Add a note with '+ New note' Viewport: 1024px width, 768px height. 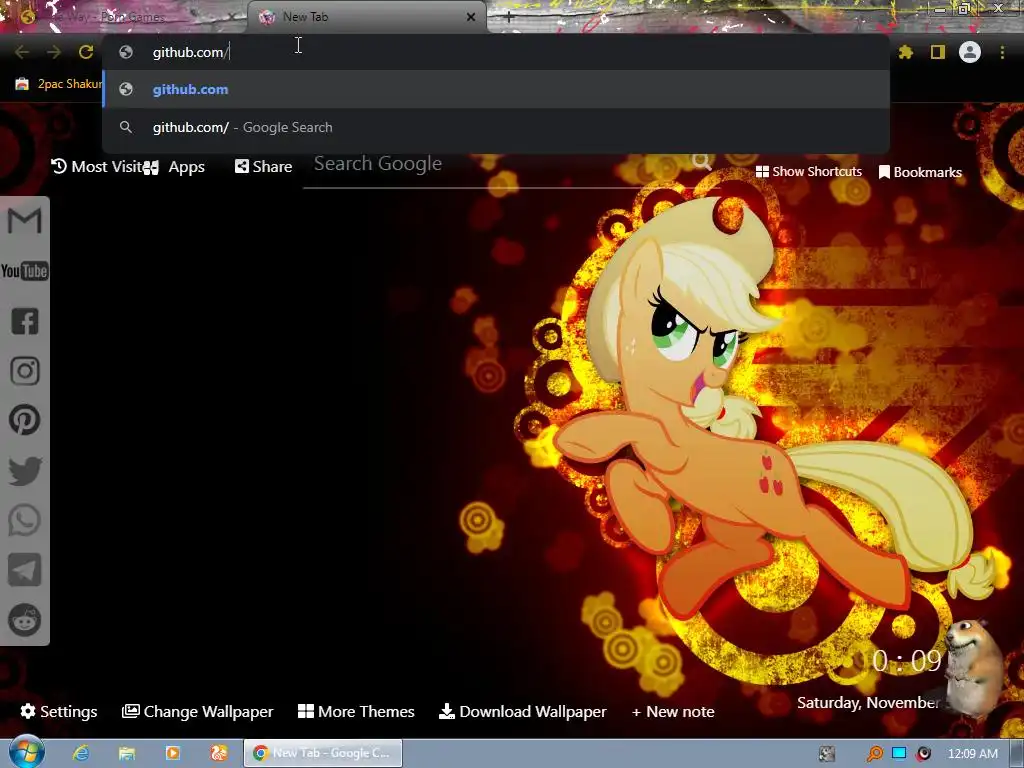coord(673,711)
